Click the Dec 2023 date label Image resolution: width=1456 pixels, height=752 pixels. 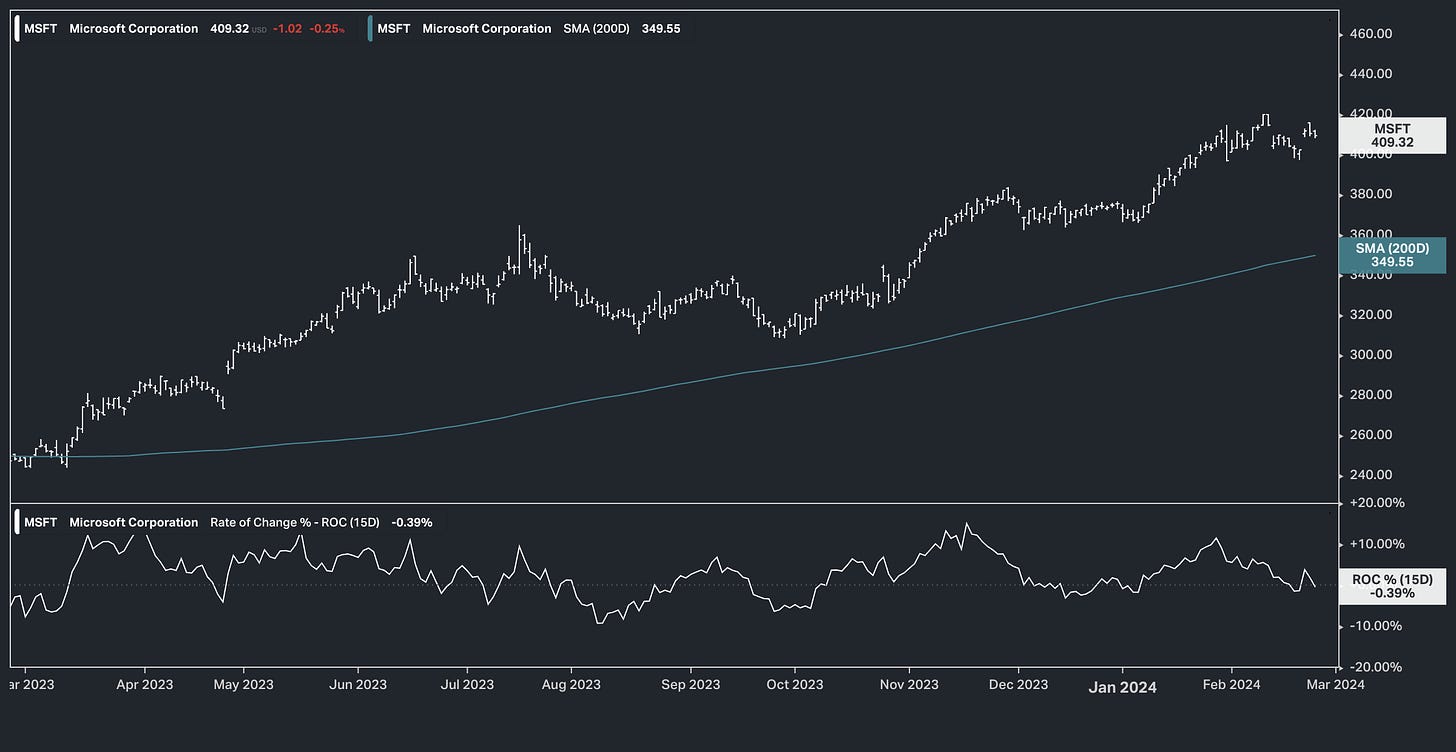[1019, 685]
